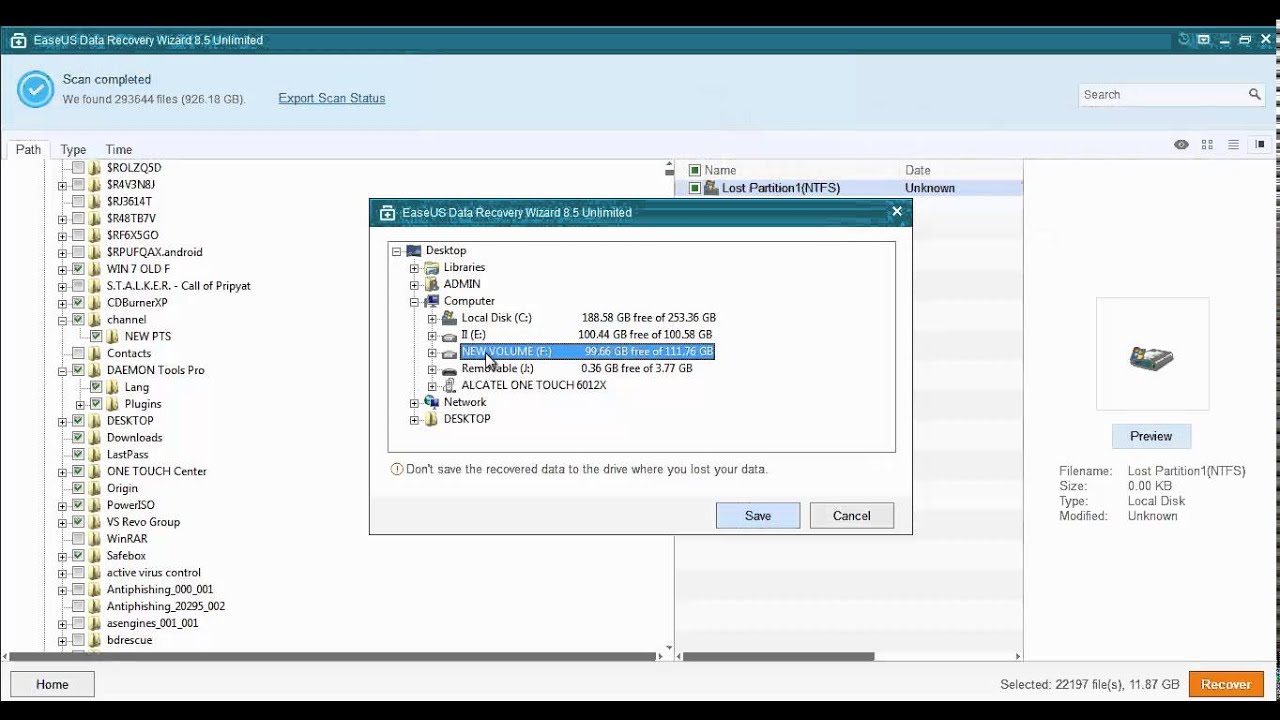Click the DESKTOP folder icon in dialog
This screenshot has height=720, width=1280.
coord(432,419)
